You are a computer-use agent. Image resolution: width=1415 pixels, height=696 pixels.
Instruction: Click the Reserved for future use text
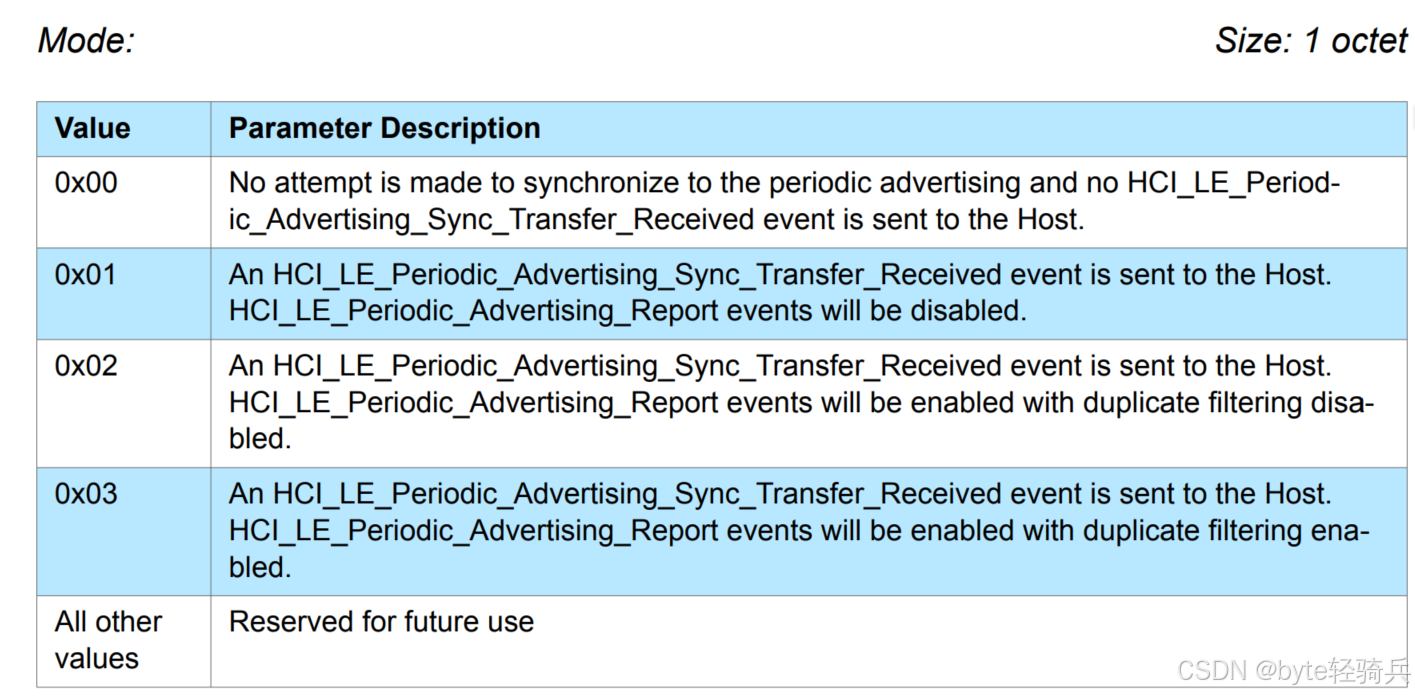pos(381,622)
